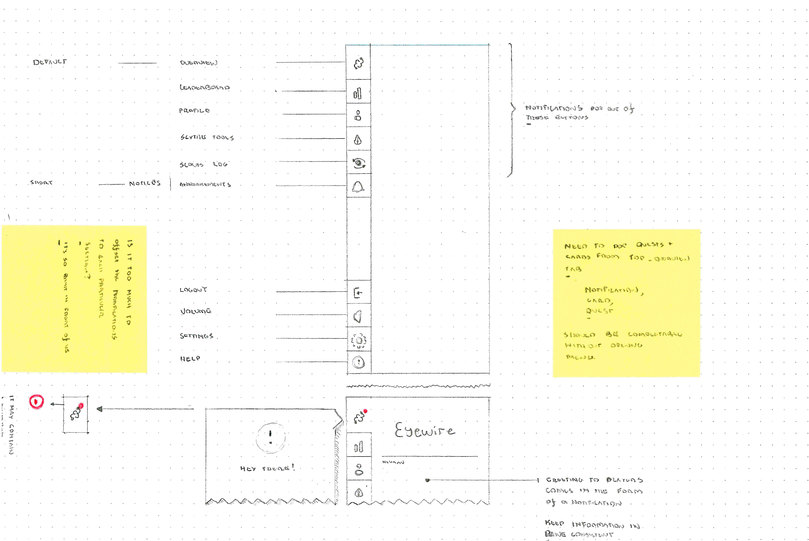Select the Leaderboard icon in the lower Eyewire panel
Viewport: 809px width, 541px height.
coord(357,445)
